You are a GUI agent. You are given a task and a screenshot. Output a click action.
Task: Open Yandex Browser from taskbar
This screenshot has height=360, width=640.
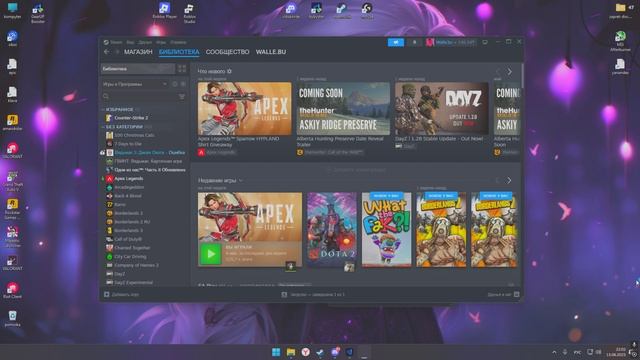(x=305, y=352)
